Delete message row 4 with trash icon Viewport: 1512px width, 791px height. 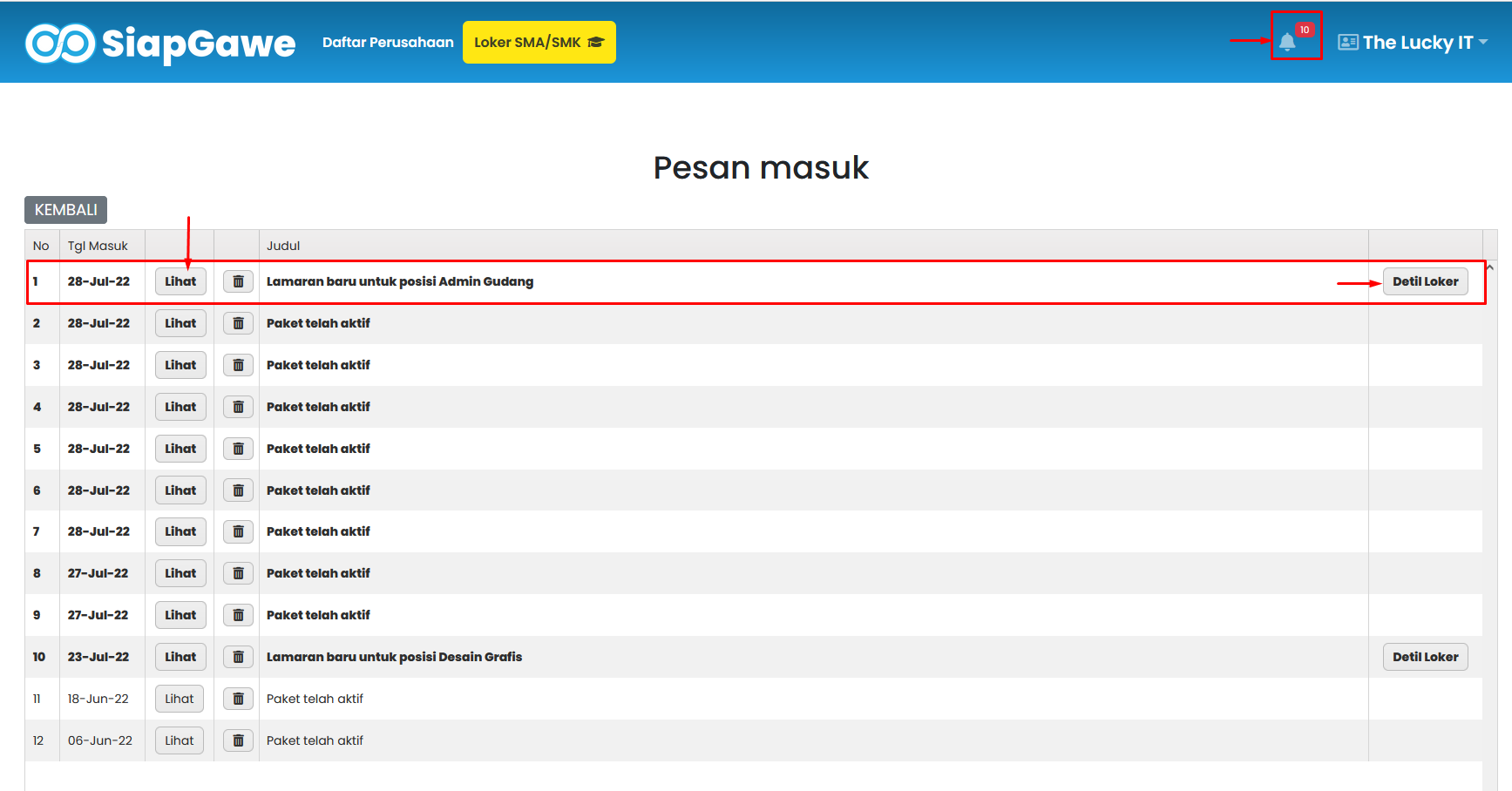point(238,407)
